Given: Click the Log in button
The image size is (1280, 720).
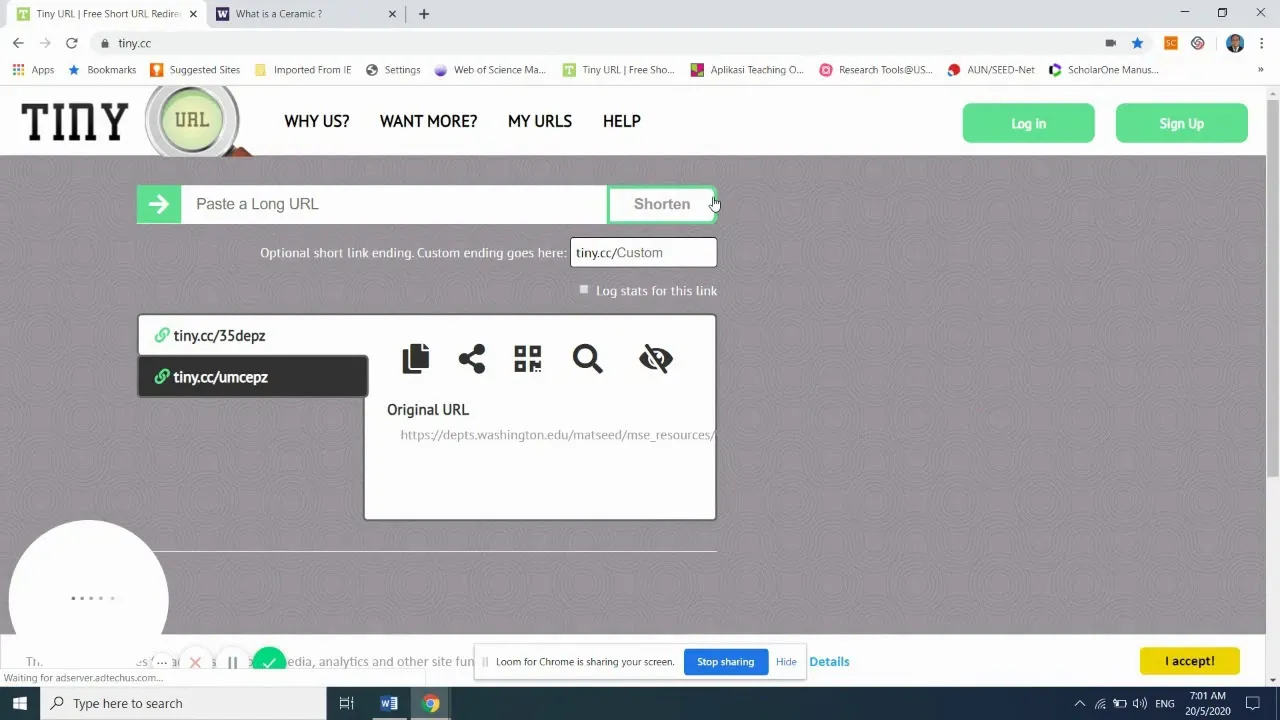Looking at the screenshot, I should 1028,124.
